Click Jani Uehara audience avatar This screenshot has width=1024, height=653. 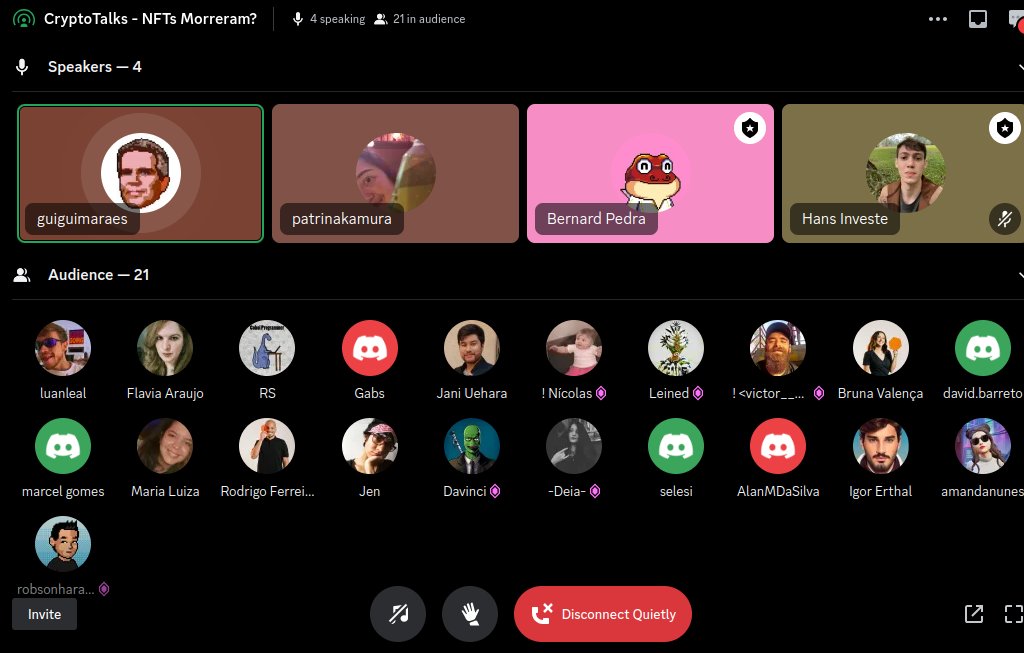[472, 348]
